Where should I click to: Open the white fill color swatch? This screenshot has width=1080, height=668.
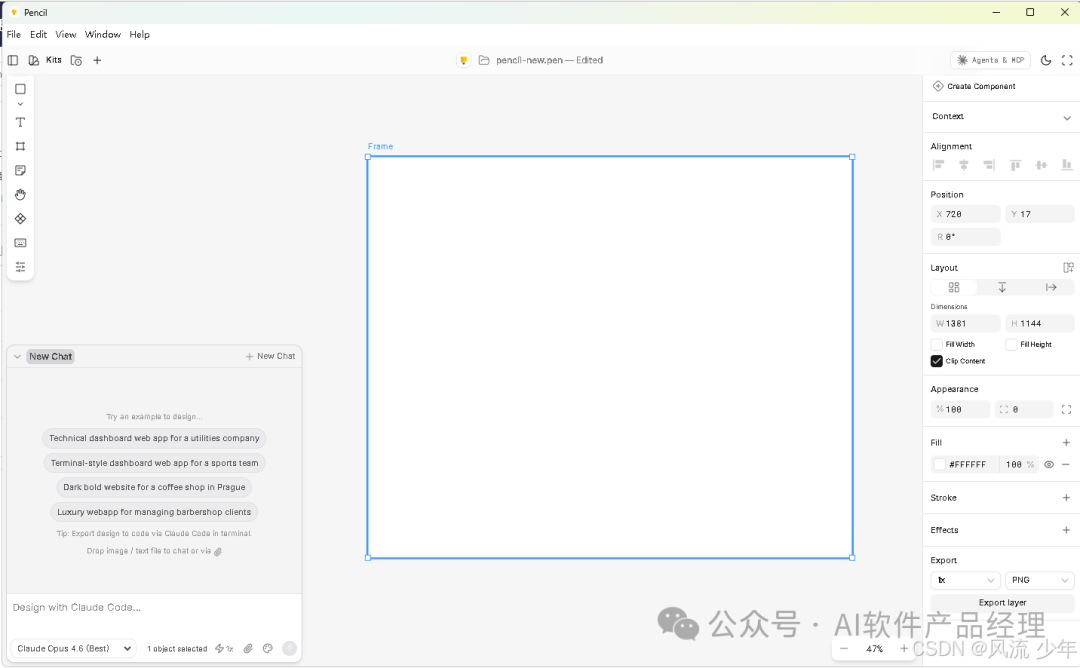[x=939, y=465]
